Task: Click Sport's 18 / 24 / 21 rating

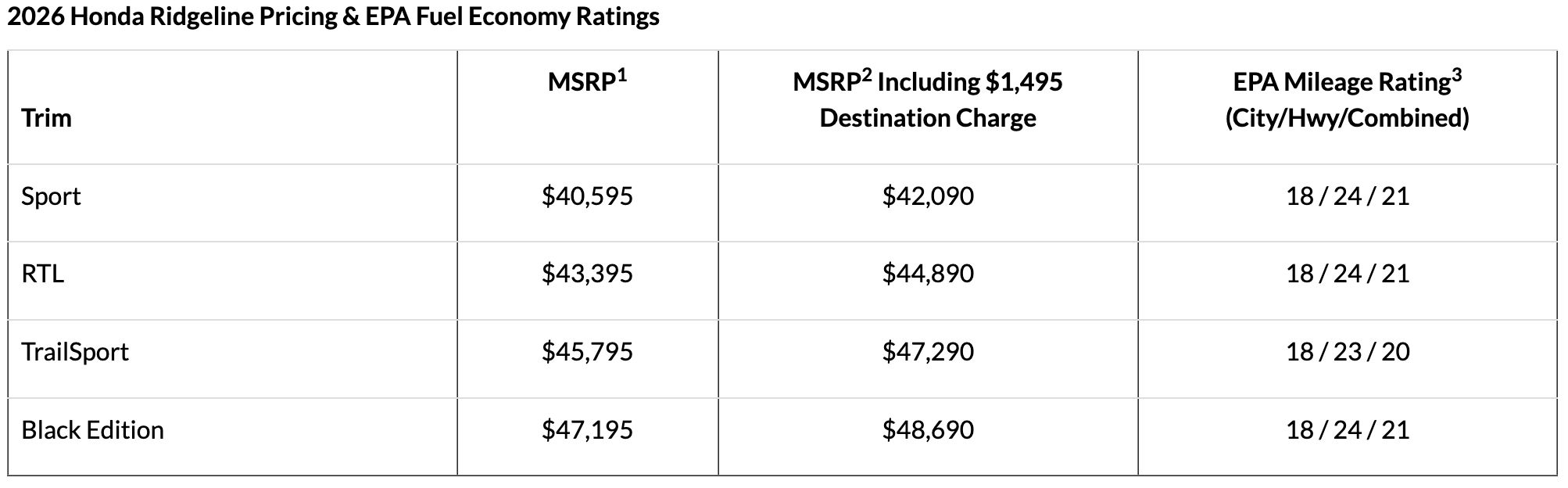Action: click(1348, 196)
